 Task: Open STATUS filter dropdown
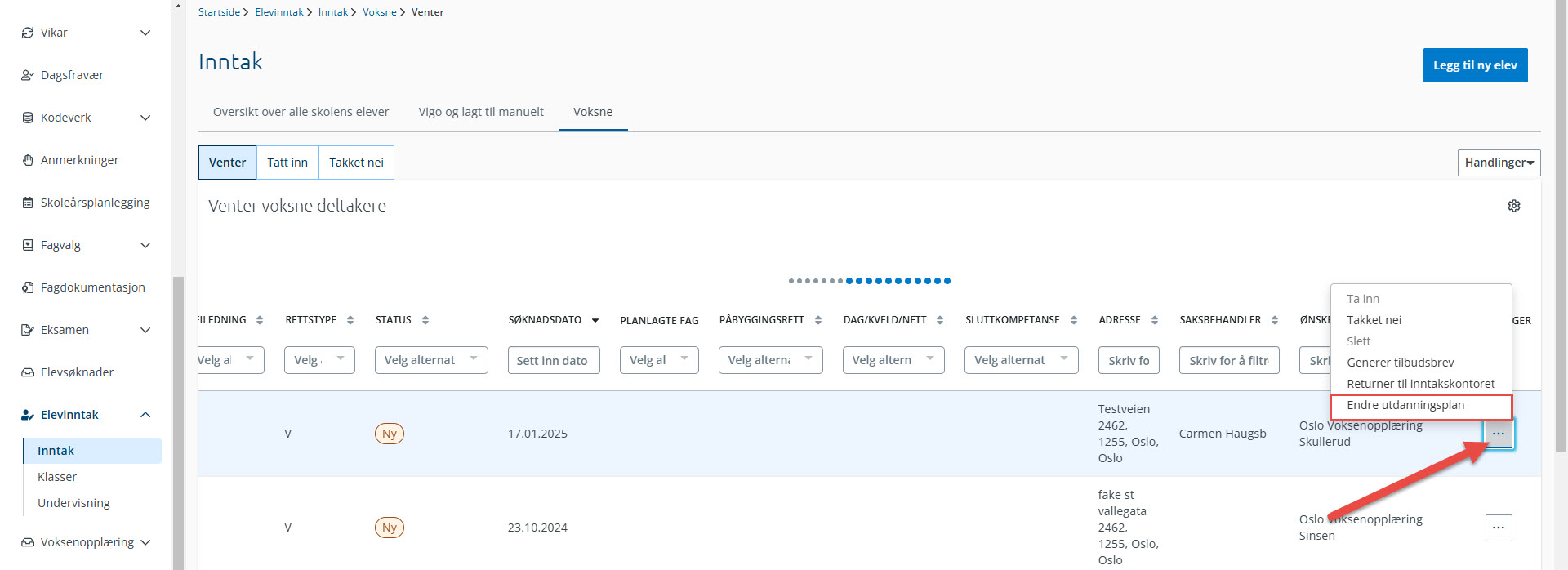pos(431,360)
